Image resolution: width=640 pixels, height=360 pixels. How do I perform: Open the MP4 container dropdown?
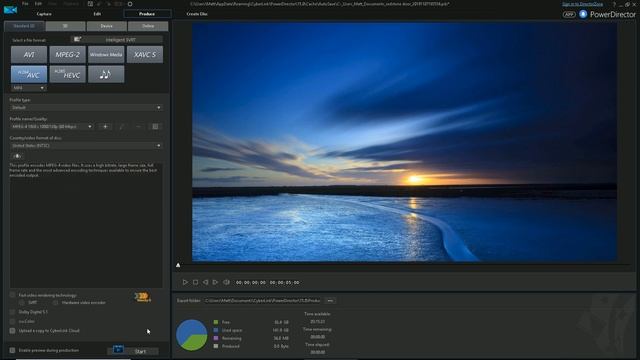28,88
